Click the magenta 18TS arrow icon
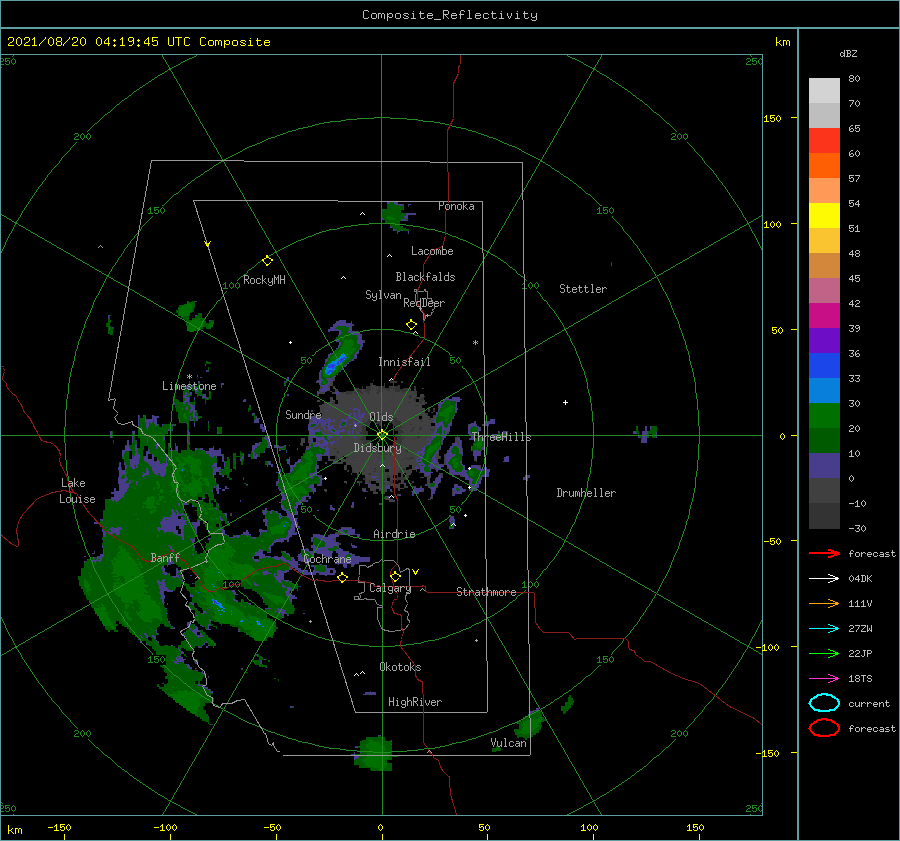 (824, 679)
